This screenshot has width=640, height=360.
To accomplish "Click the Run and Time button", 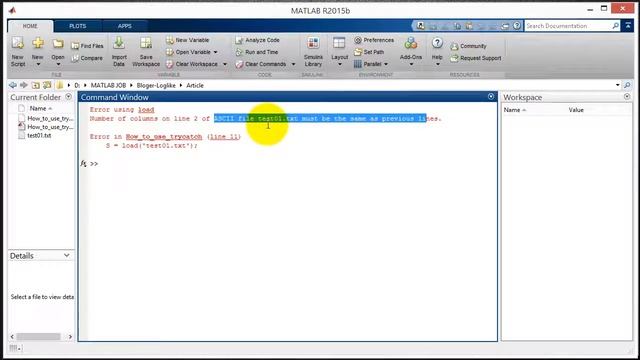I will pyautogui.click(x=257, y=52).
